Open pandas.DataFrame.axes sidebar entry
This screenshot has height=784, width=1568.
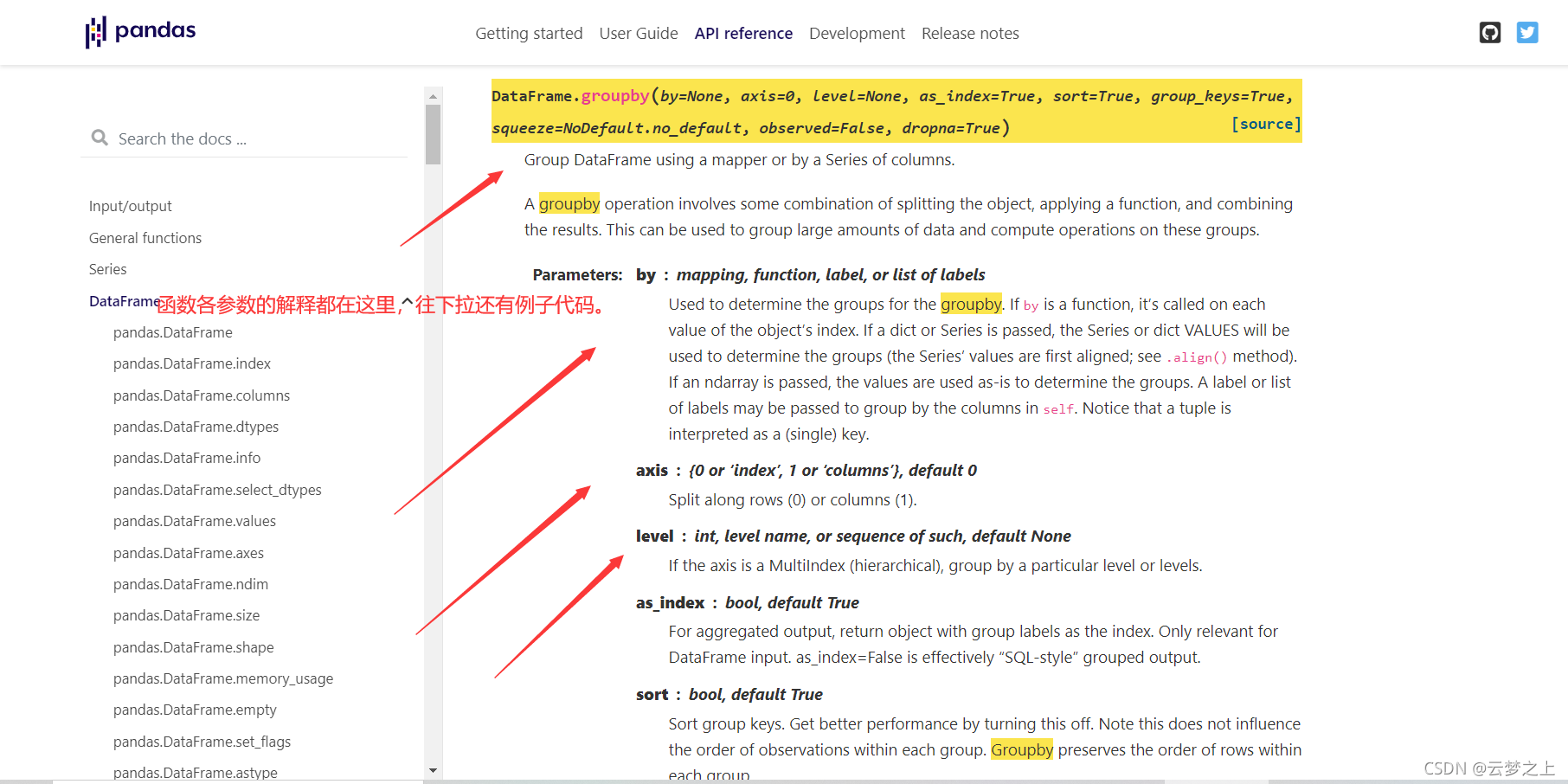click(189, 553)
